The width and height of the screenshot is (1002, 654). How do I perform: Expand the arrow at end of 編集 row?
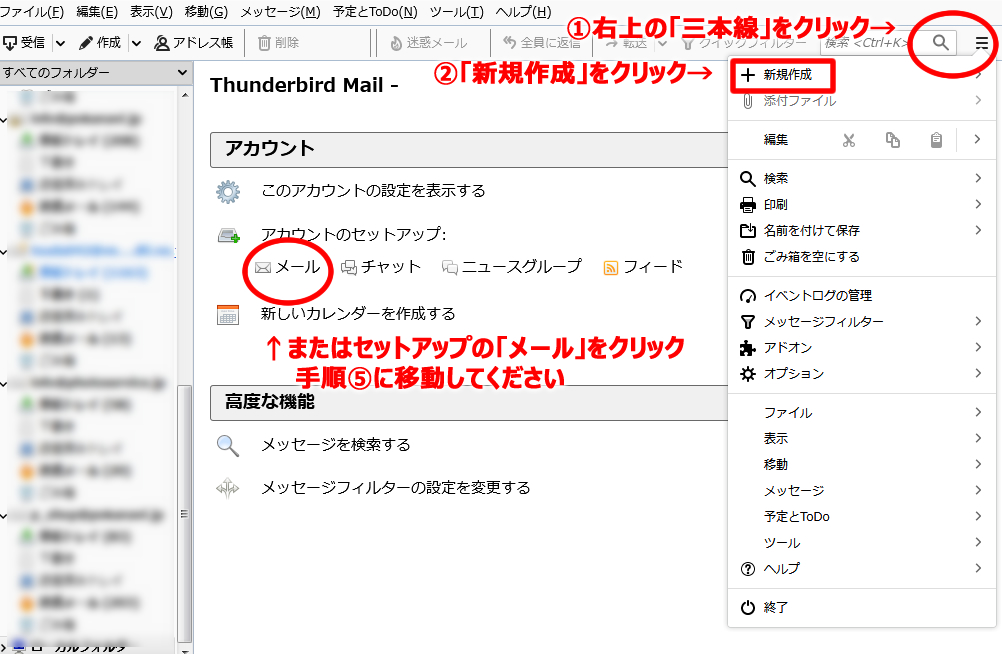[977, 139]
